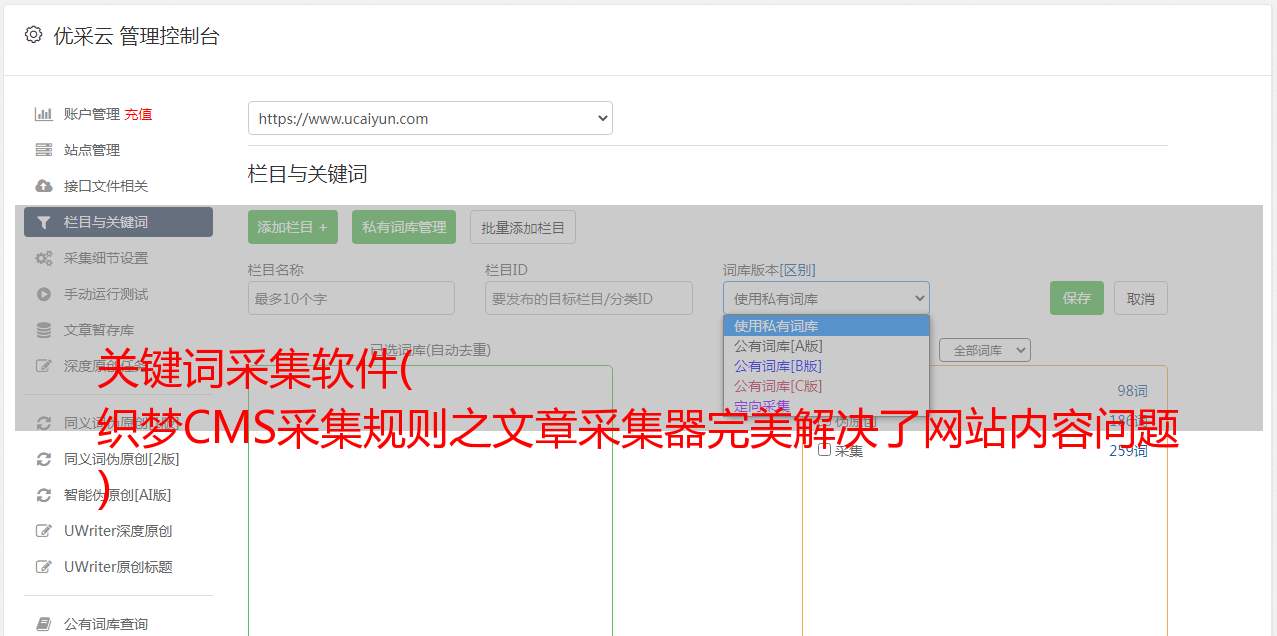
Task: Click the green 保存 button
Action: click(x=1077, y=298)
